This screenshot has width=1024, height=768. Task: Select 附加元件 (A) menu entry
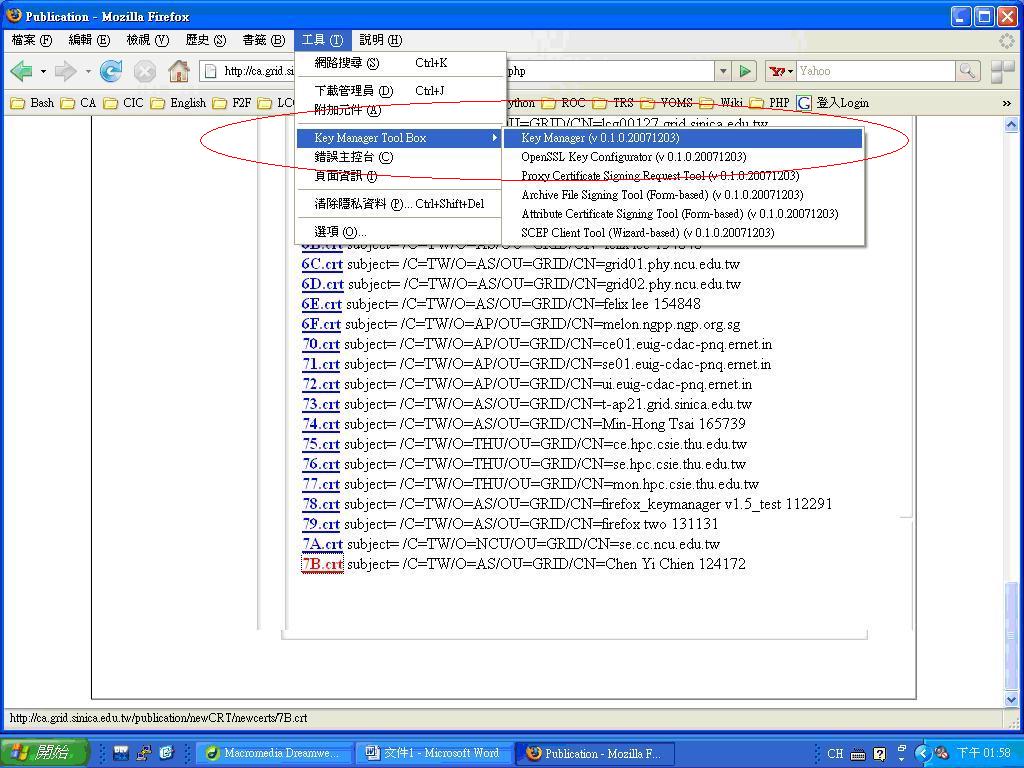pos(400,110)
